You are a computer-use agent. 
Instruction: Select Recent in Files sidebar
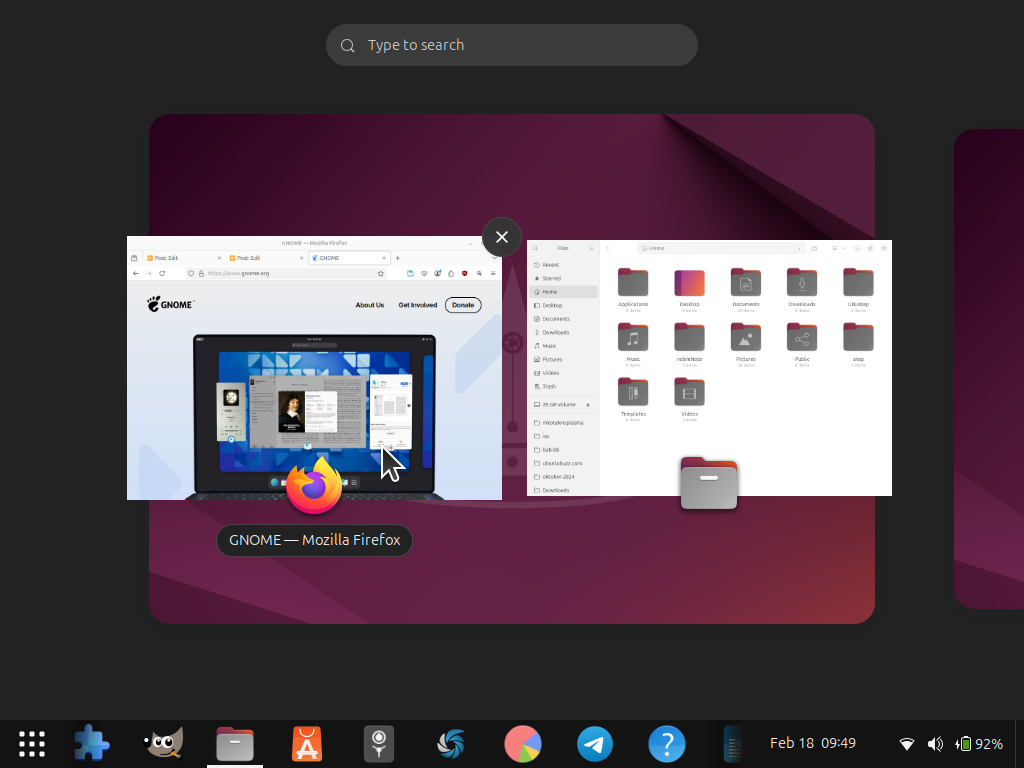pos(563,264)
